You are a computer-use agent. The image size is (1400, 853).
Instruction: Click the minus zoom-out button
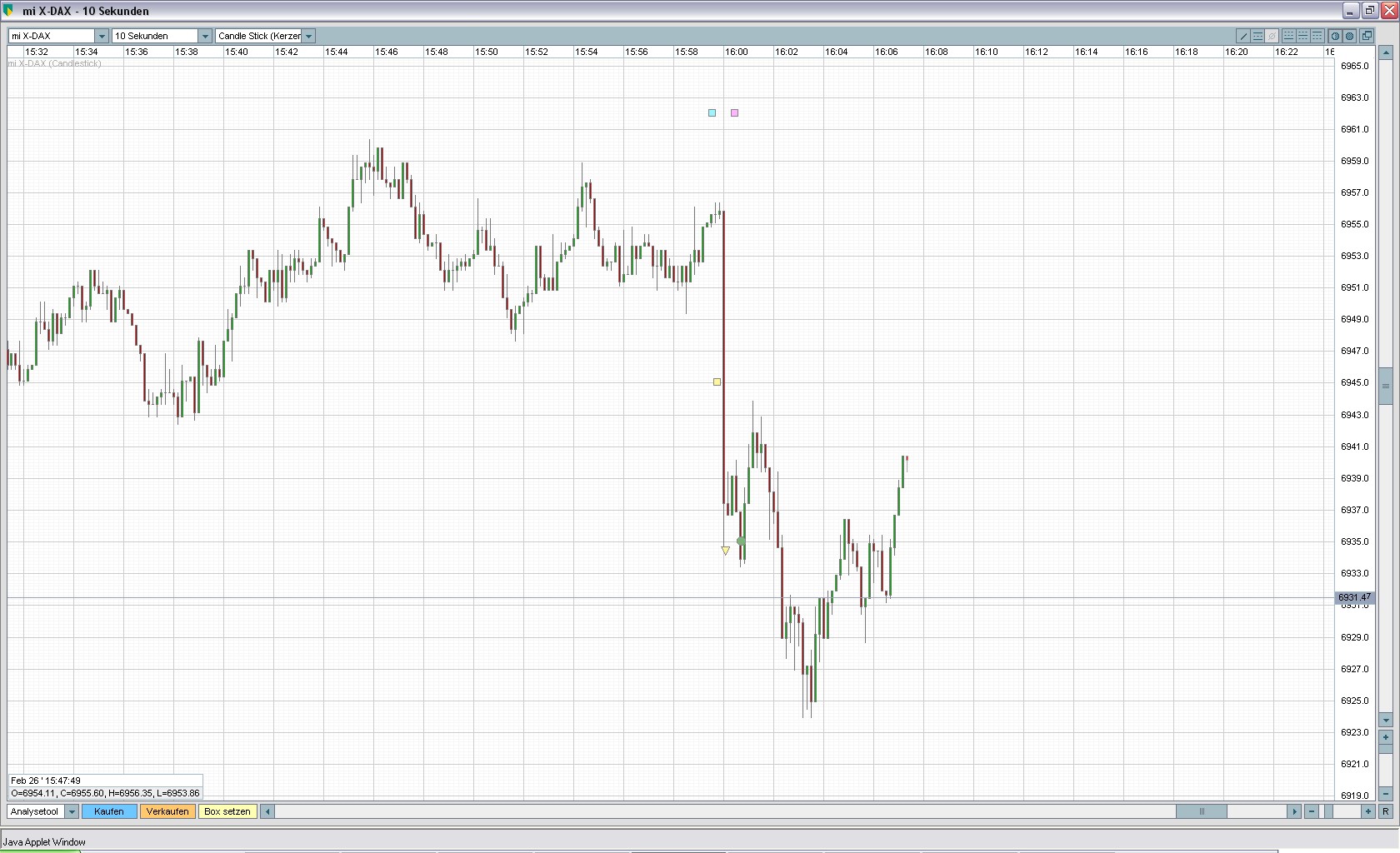pos(1312,811)
